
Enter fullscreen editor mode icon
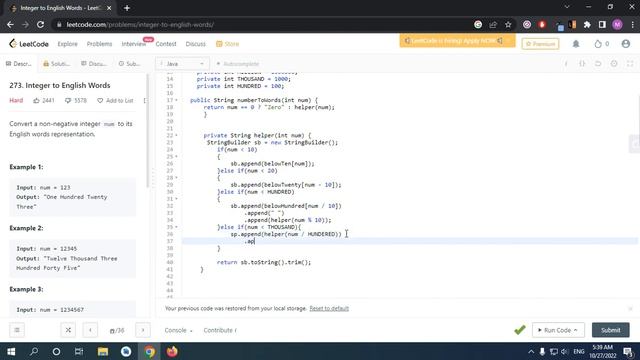630,64
